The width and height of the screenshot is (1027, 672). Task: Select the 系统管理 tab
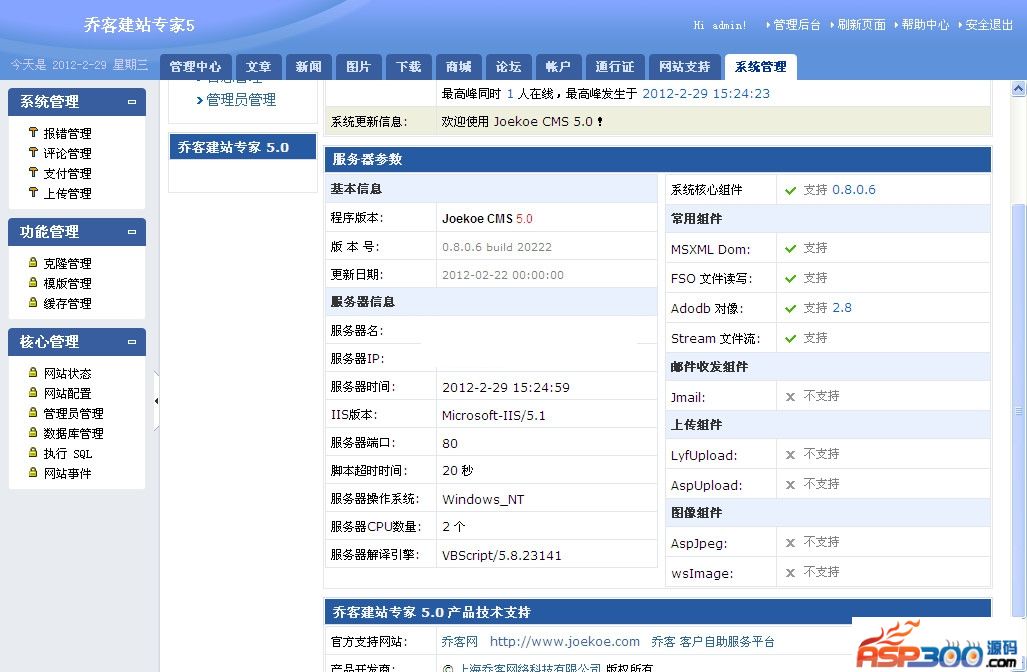click(760, 67)
